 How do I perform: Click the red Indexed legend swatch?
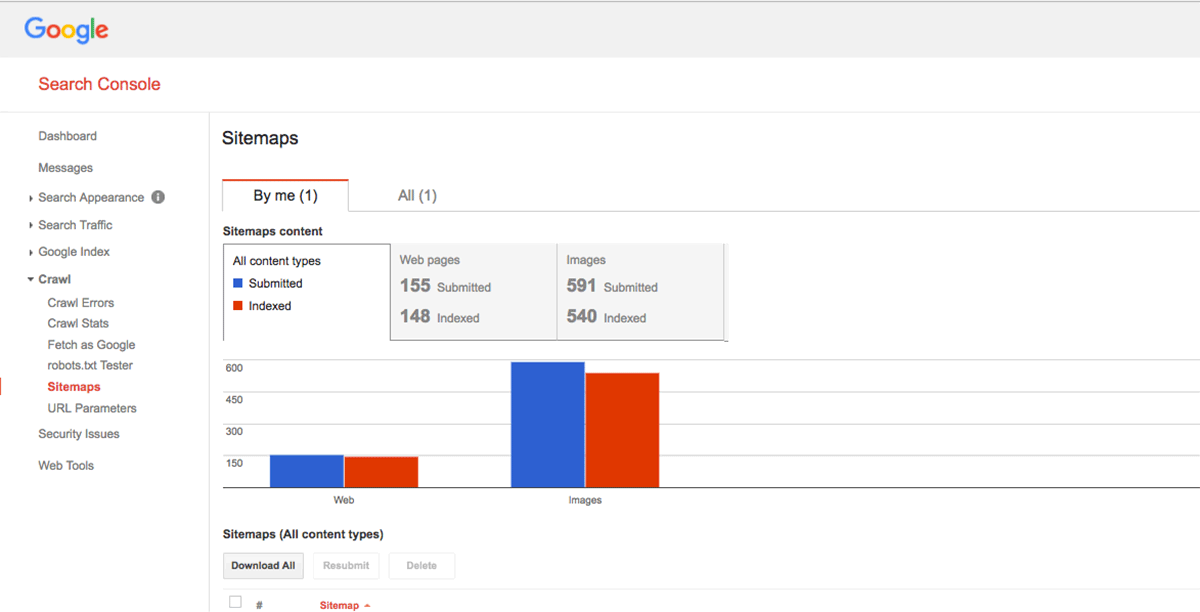click(x=238, y=306)
